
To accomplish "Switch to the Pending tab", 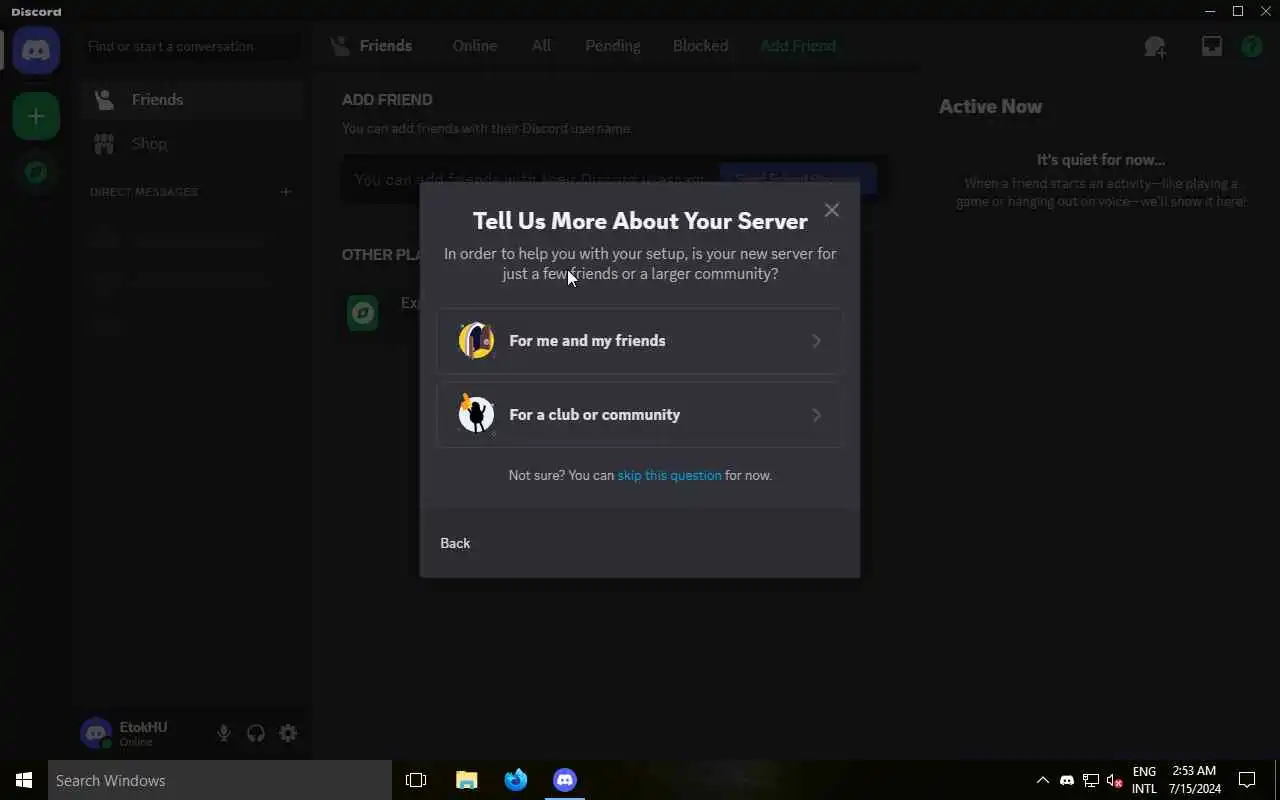I will (613, 46).
